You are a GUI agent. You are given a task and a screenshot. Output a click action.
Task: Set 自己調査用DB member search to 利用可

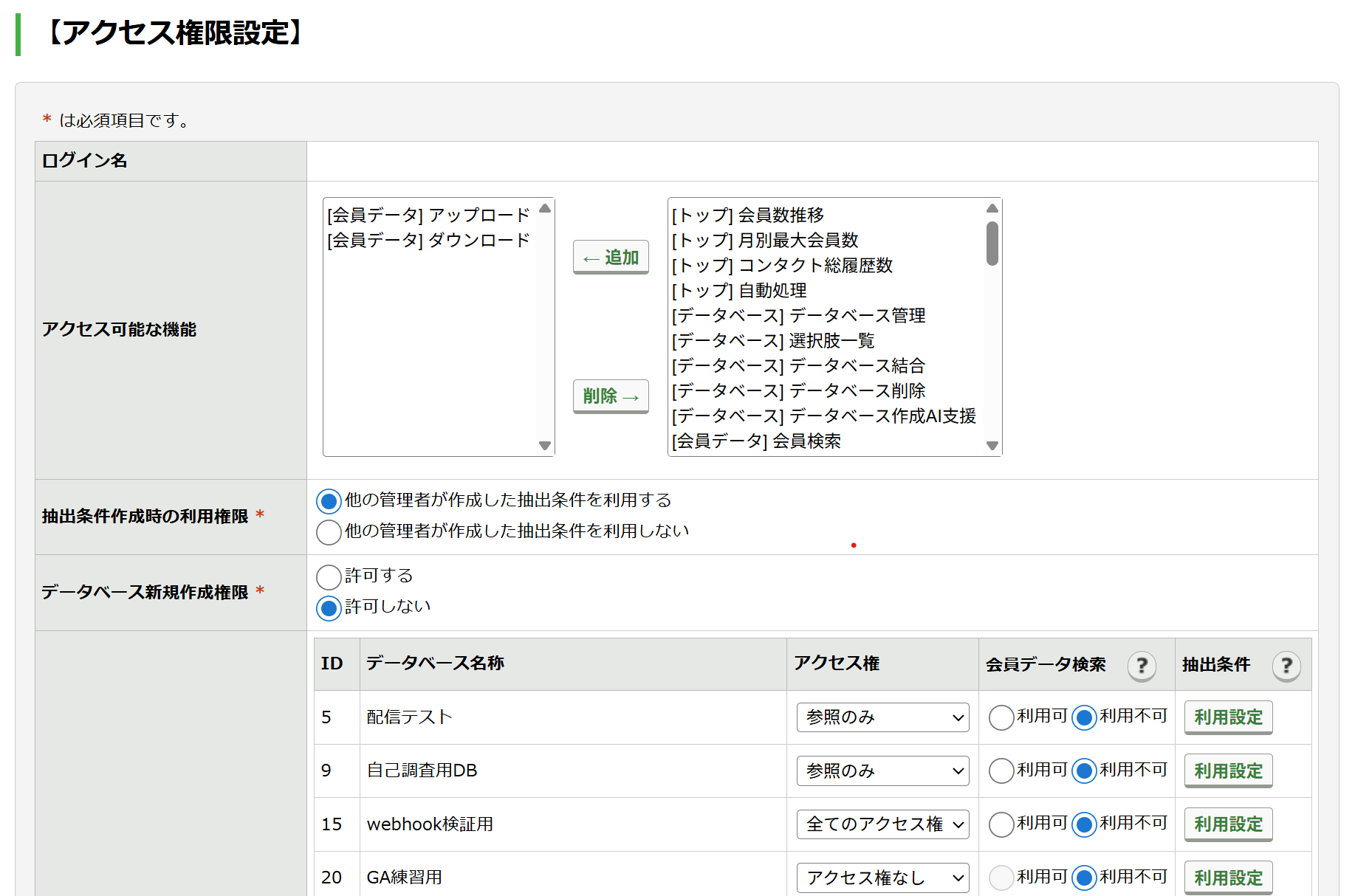(1001, 771)
